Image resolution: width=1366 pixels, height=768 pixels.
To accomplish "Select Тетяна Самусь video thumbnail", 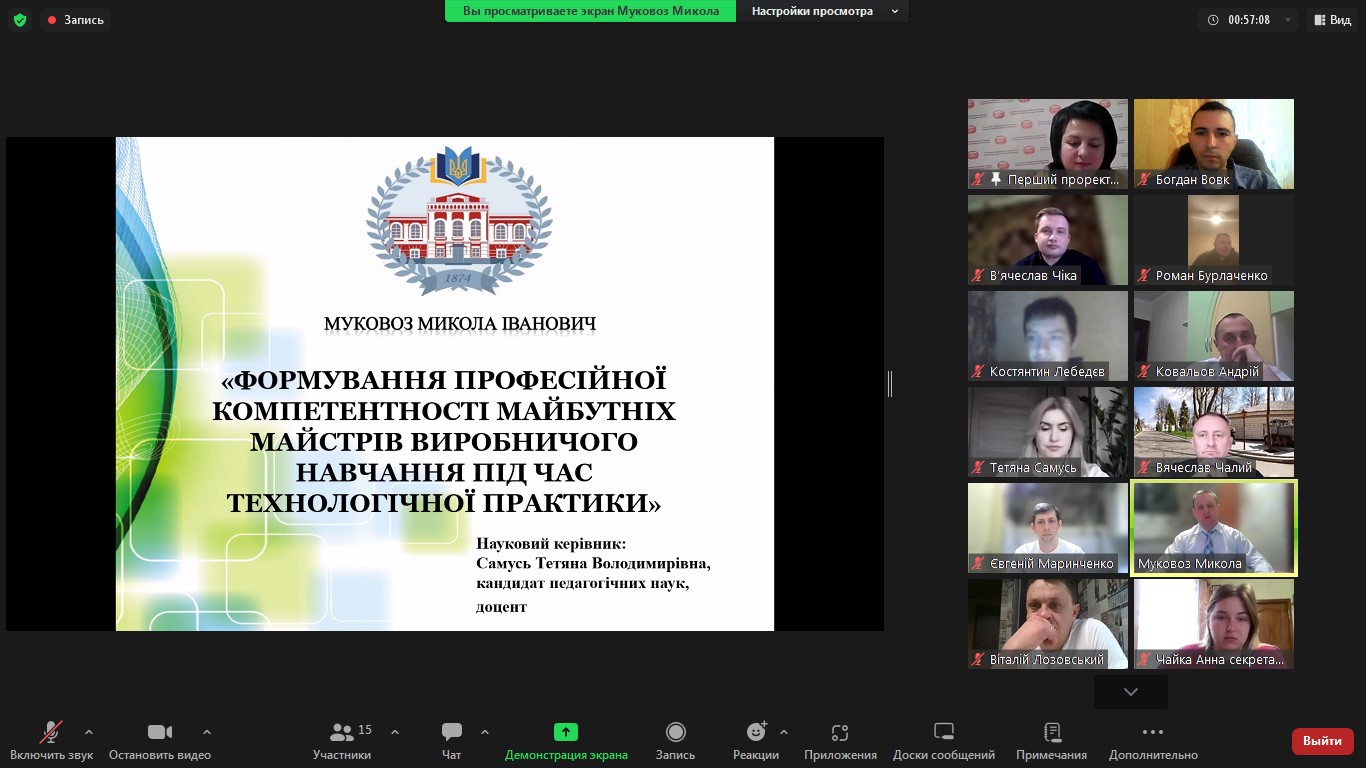I will (x=1047, y=432).
